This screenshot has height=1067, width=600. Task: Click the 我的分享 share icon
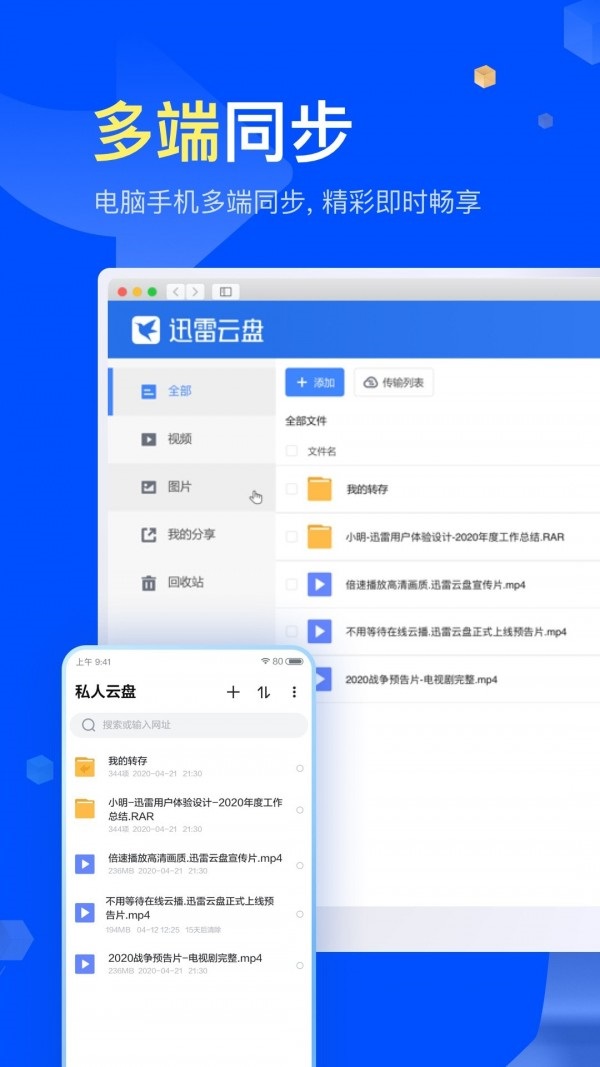(148, 535)
